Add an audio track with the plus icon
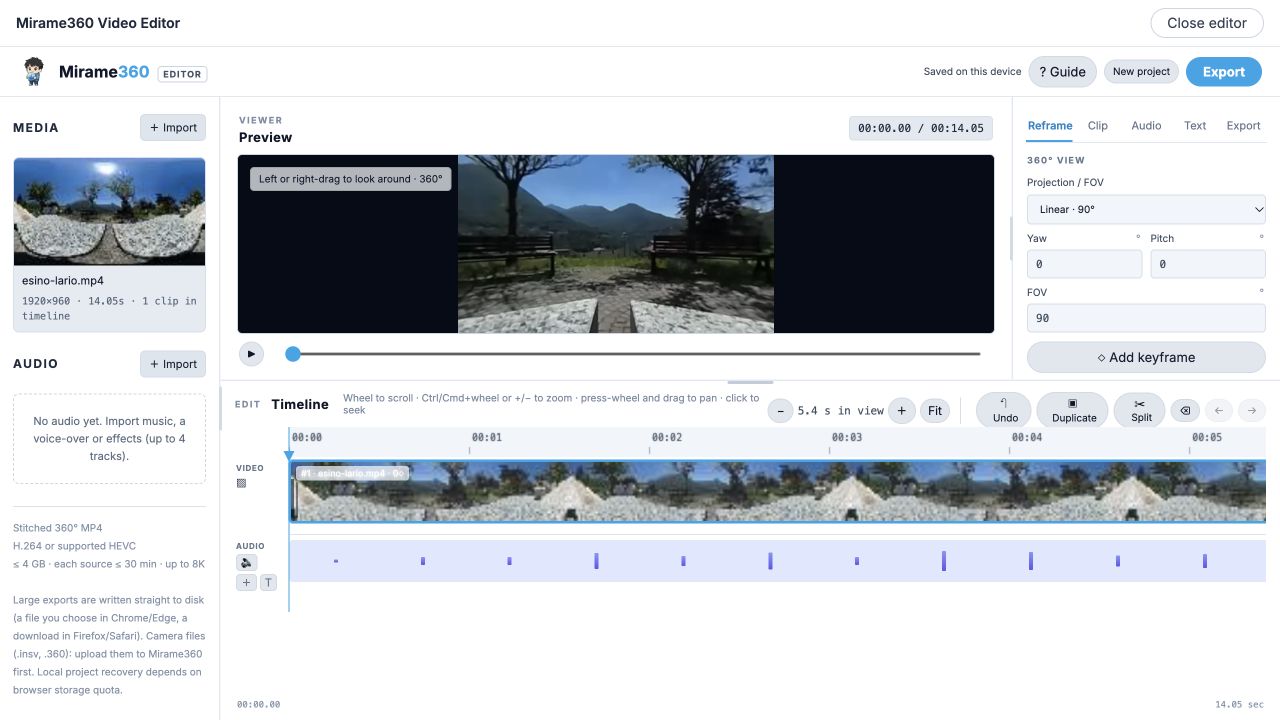Image resolution: width=1280 pixels, height=720 pixels. (246, 582)
